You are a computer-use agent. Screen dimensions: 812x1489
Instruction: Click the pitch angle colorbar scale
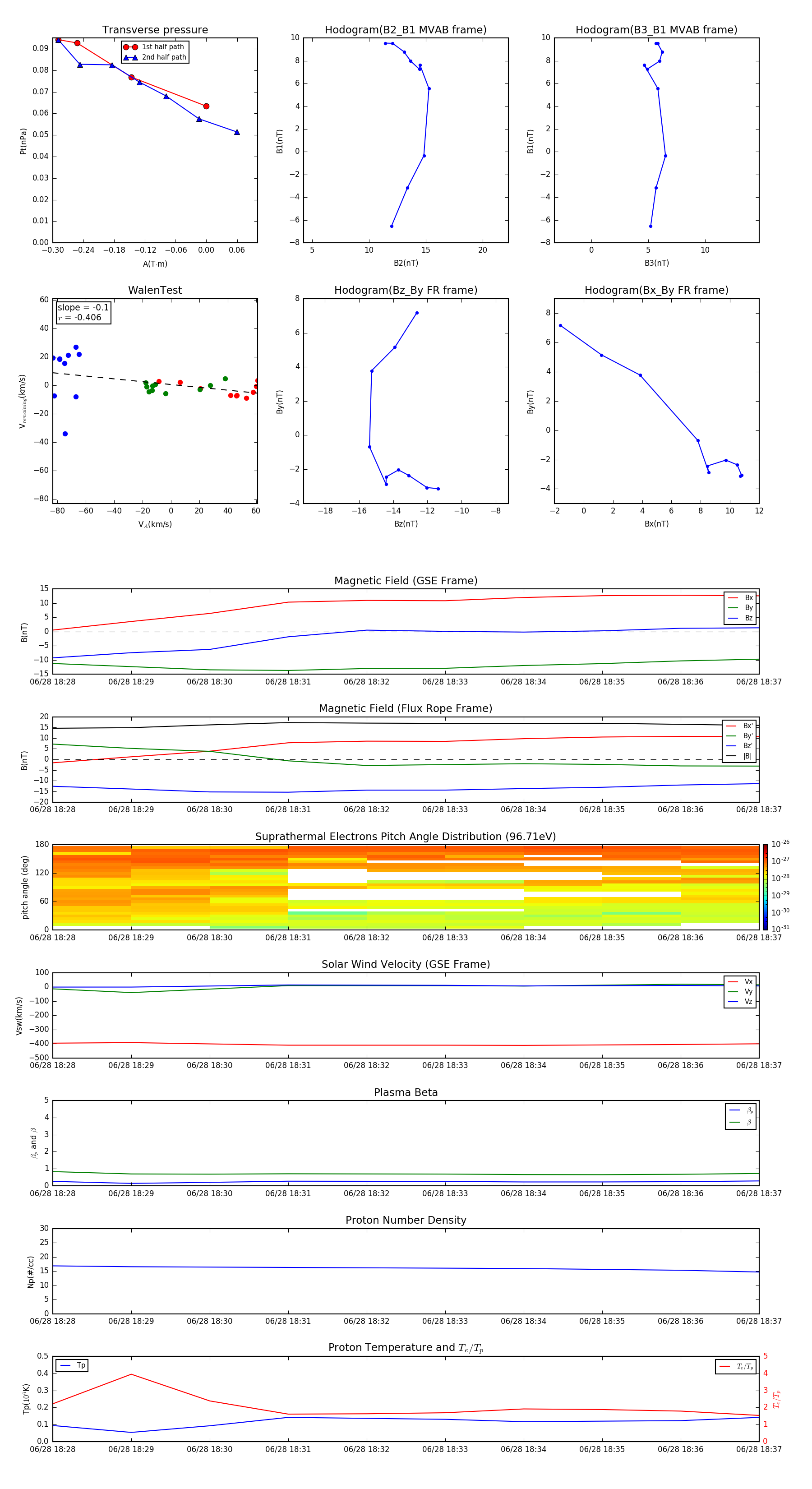[x=765, y=887]
